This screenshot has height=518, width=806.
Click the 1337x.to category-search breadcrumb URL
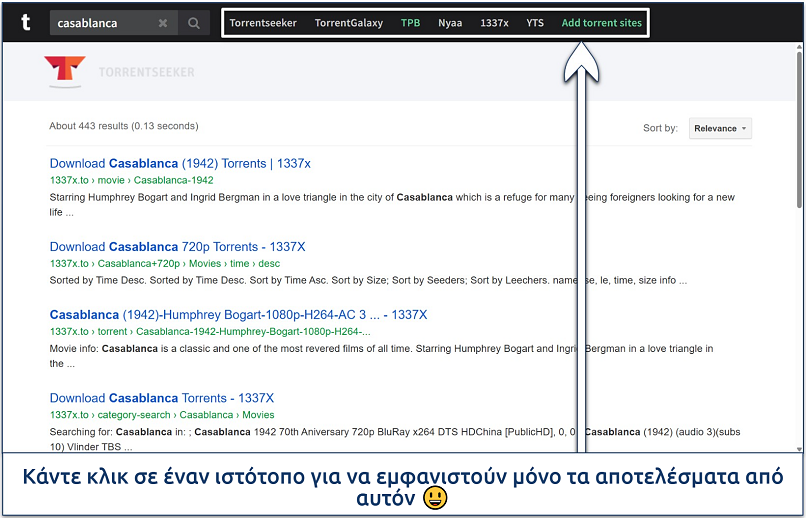(161, 415)
